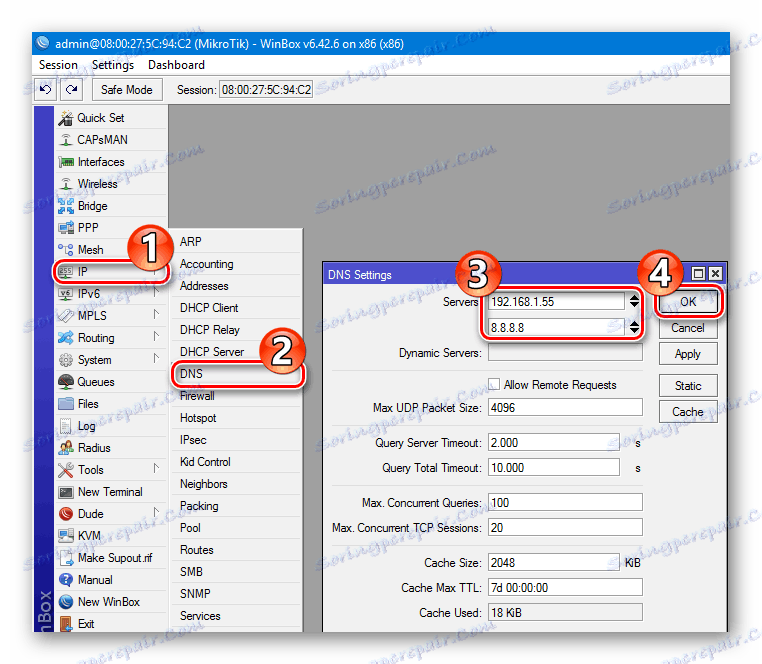Screen dimensions: 762x664
Task: Click the Apply button in DNS Settings
Action: click(x=688, y=354)
